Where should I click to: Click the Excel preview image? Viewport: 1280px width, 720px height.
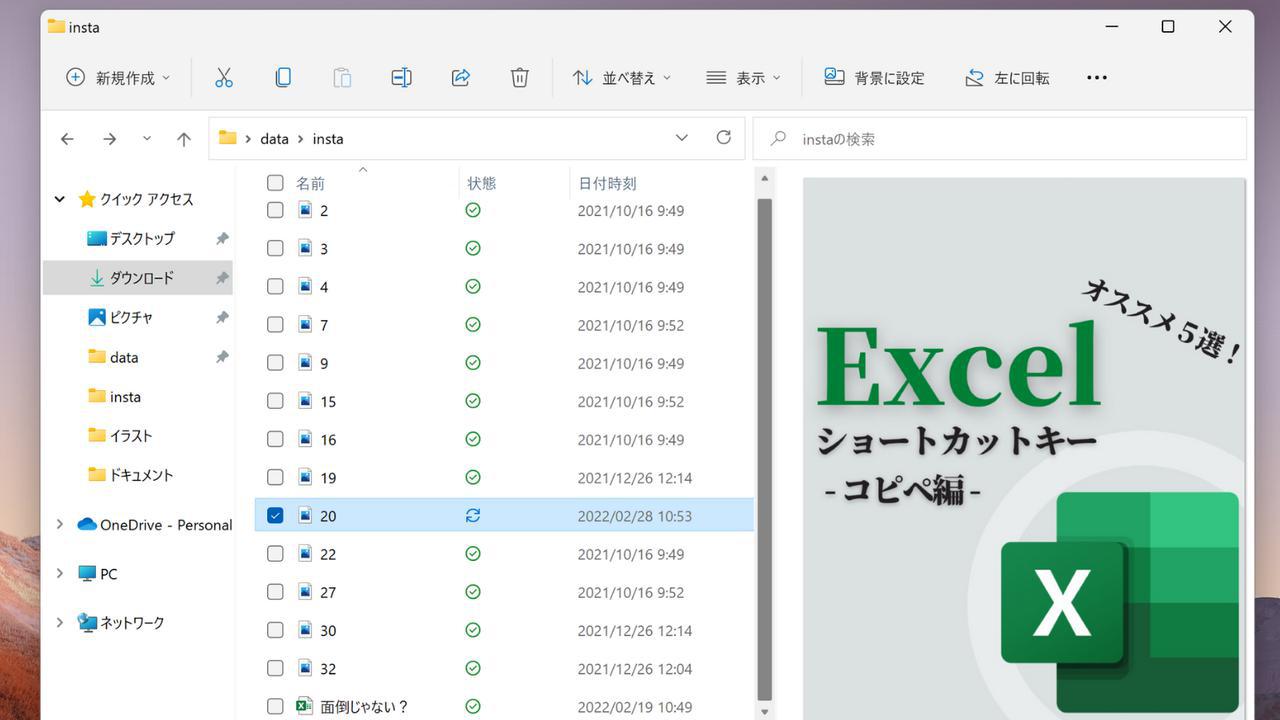pyautogui.click(x=1024, y=449)
